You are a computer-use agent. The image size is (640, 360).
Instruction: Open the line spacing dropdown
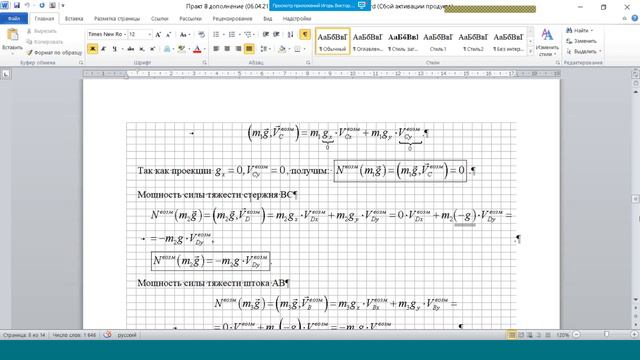266,49
